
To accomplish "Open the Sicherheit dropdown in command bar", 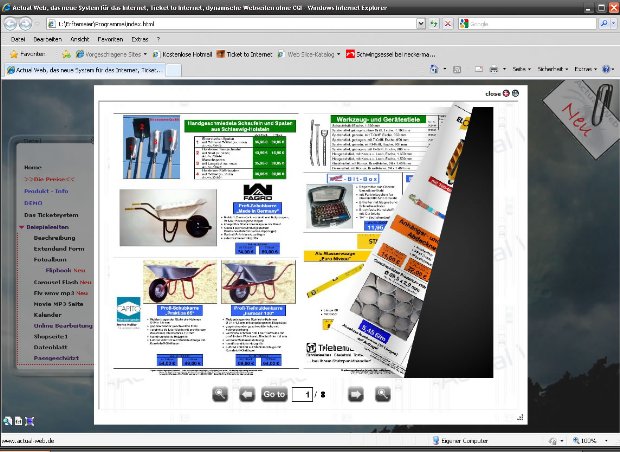I will pos(551,70).
